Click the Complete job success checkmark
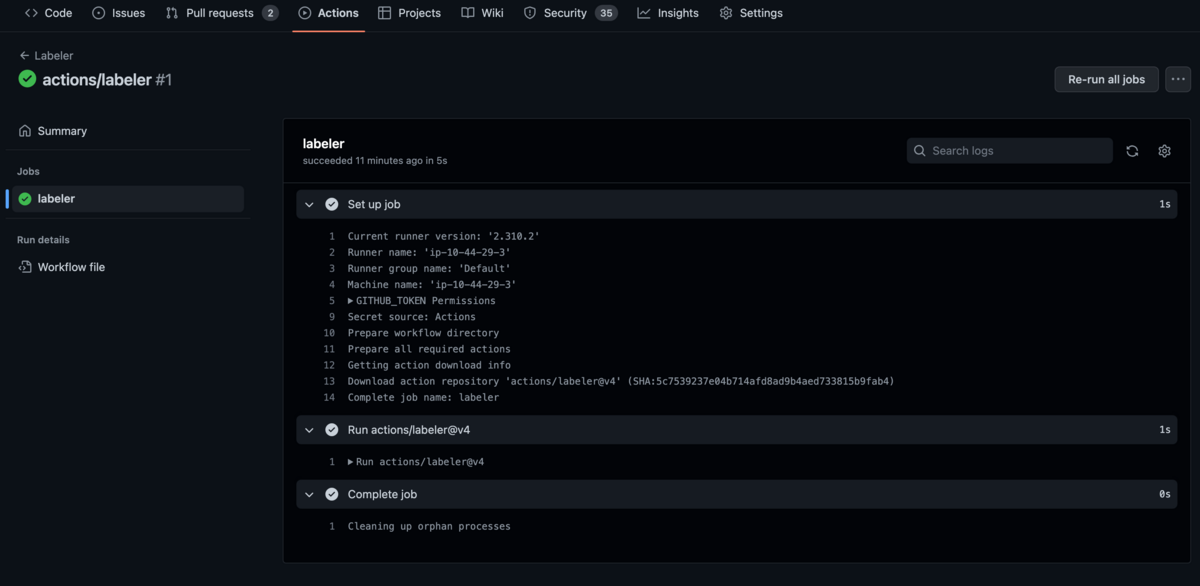The width and height of the screenshot is (1200, 586). click(332, 494)
